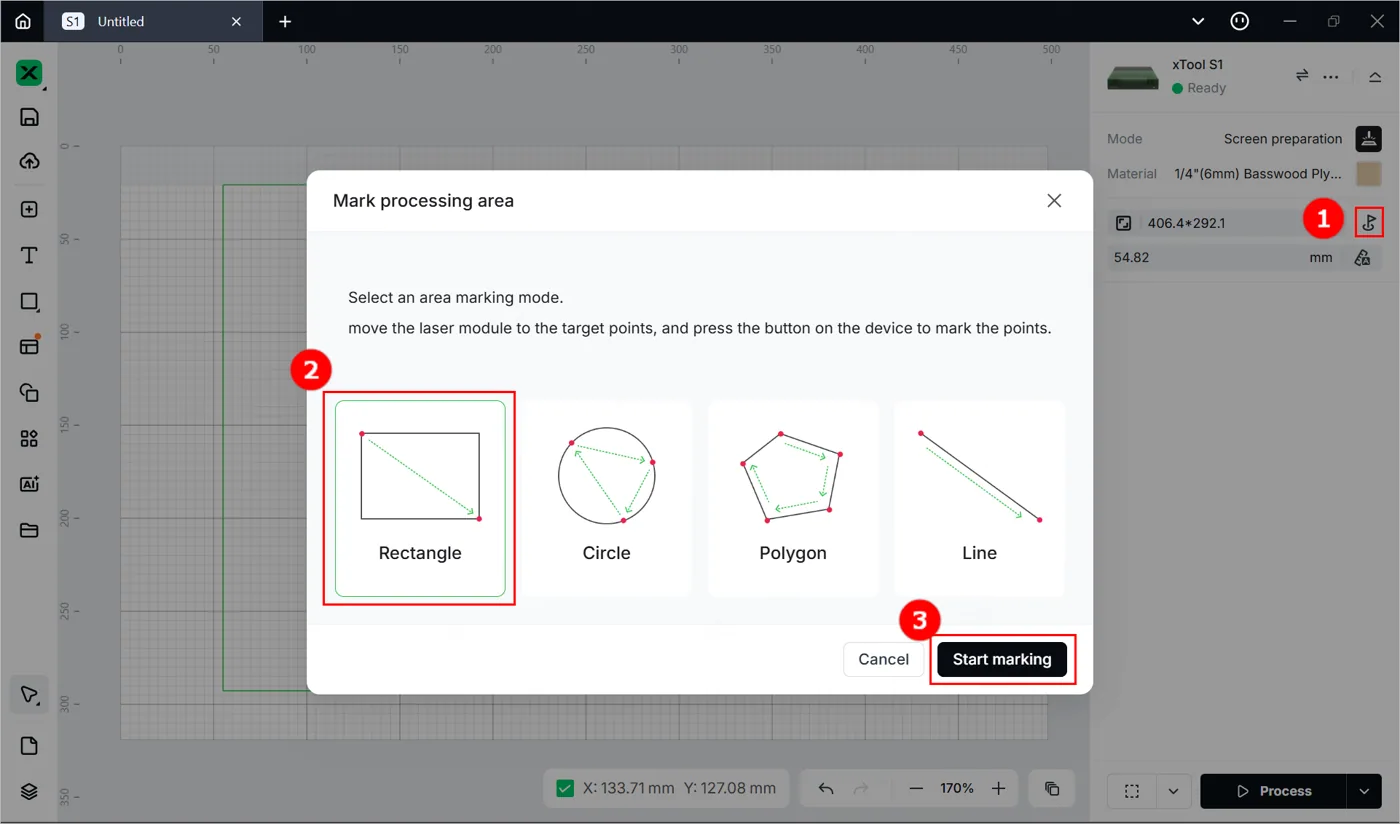Open the layout panel icon with orange dot
This screenshot has width=1400, height=824.
coord(29,346)
